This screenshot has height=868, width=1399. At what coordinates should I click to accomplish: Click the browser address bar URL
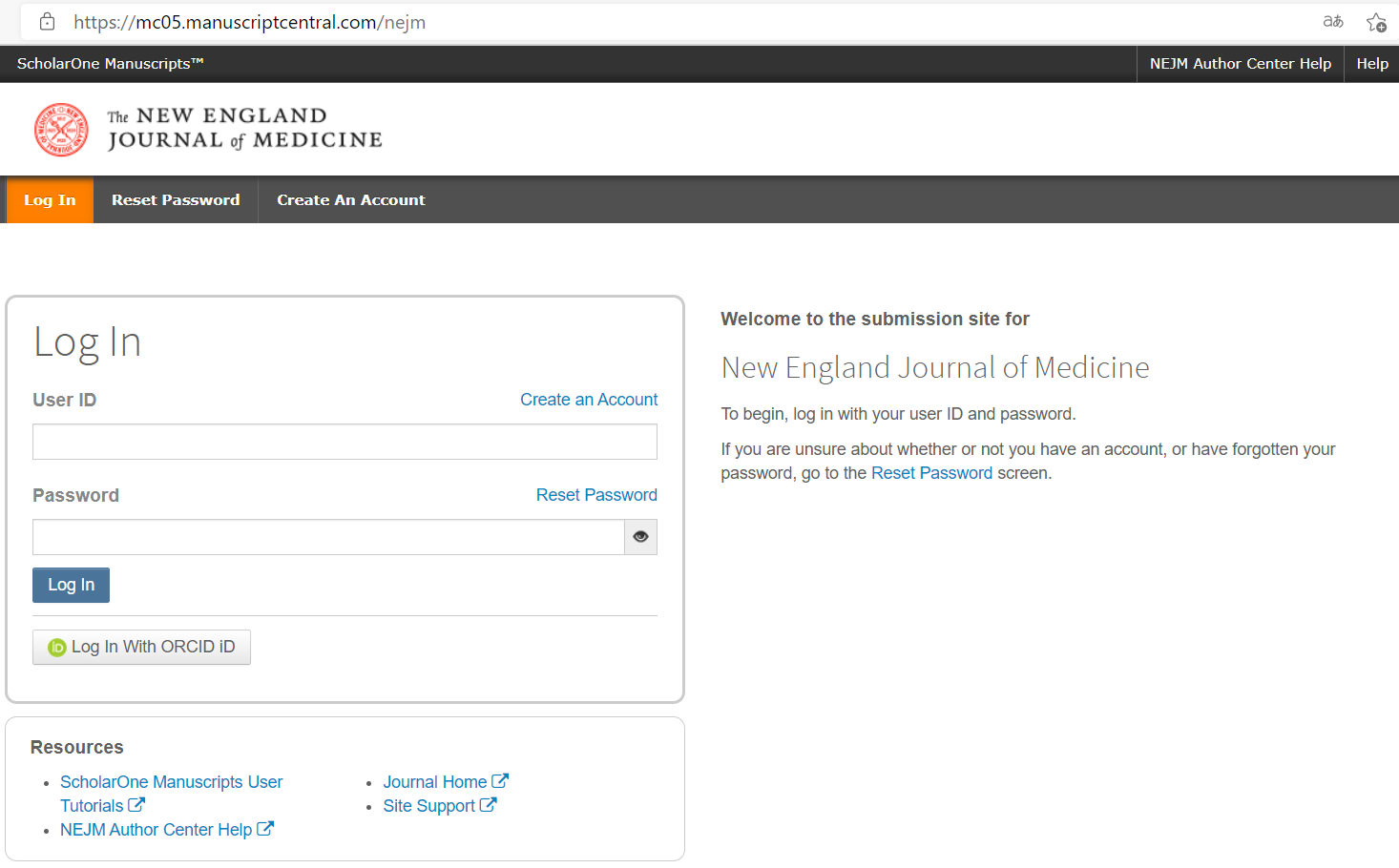coord(249,22)
